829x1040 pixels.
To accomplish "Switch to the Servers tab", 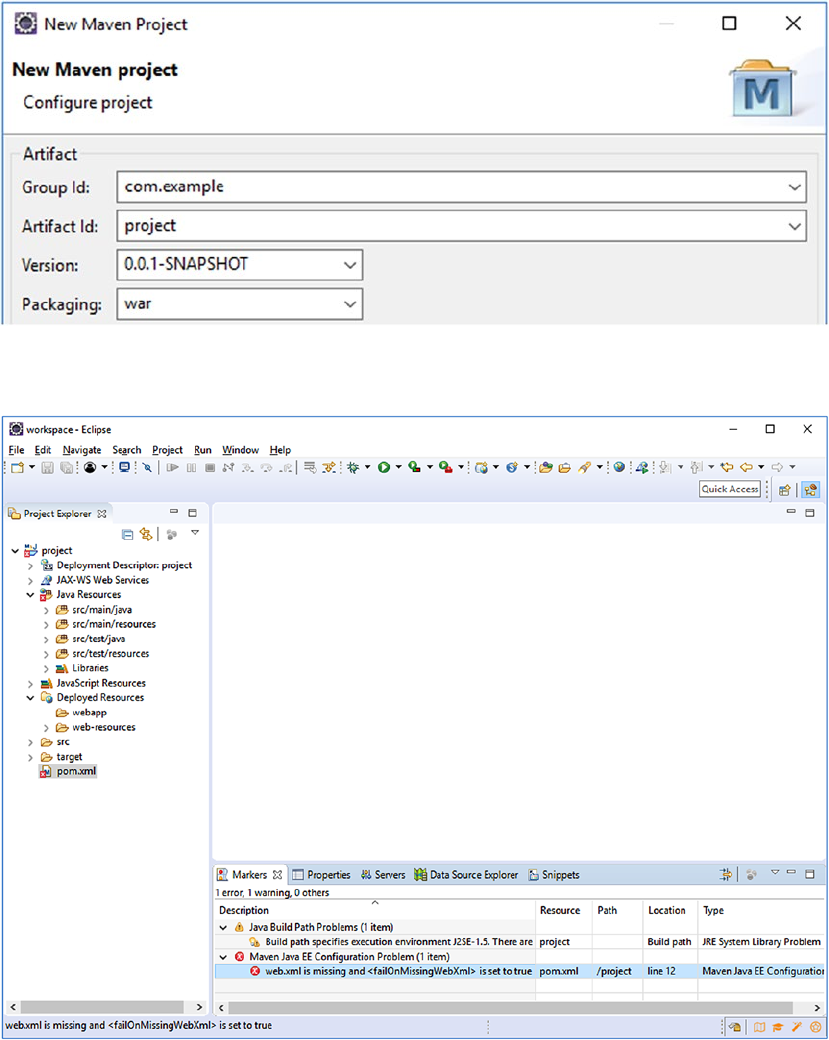I will [x=383, y=875].
